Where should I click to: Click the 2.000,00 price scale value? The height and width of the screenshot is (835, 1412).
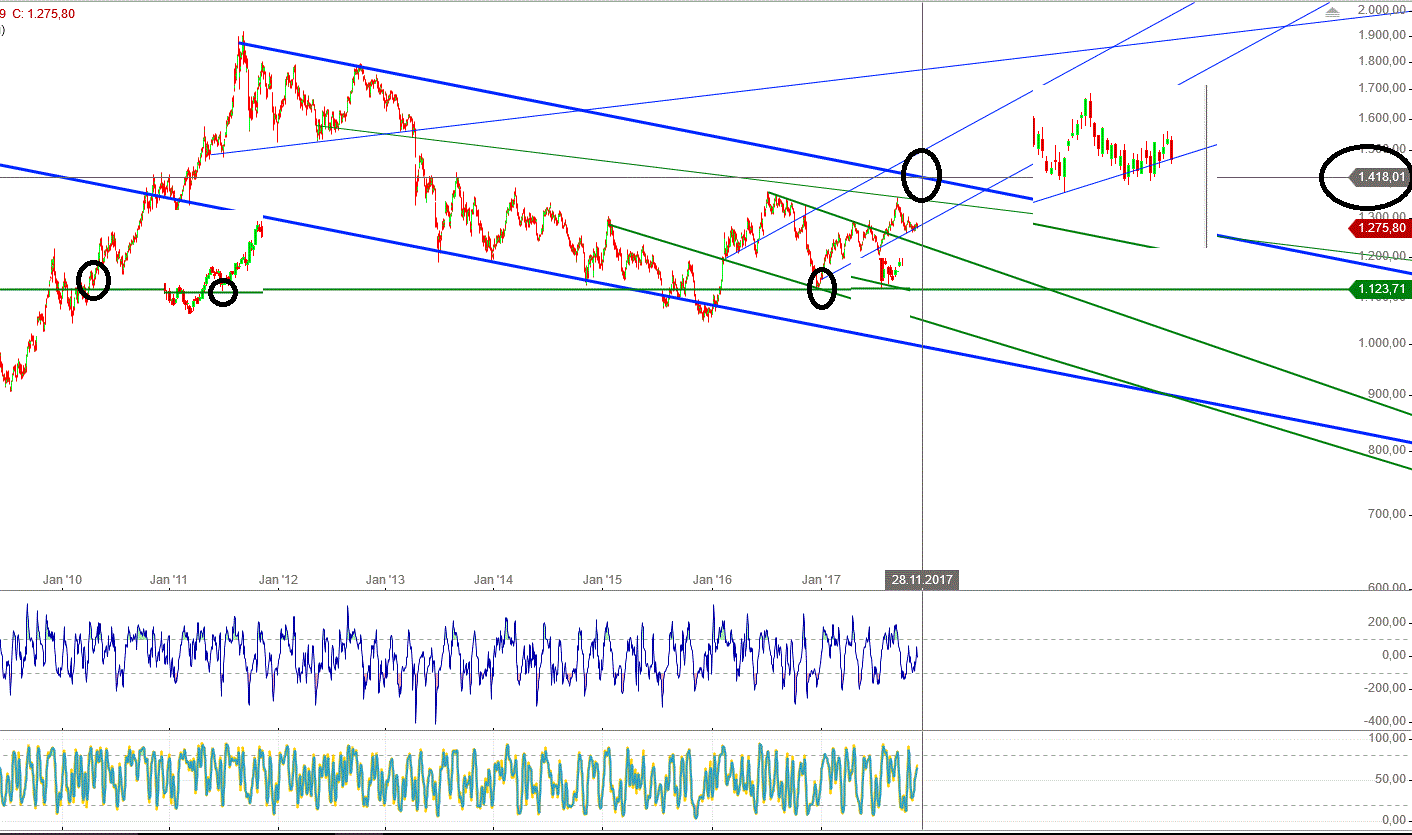(1380, 8)
